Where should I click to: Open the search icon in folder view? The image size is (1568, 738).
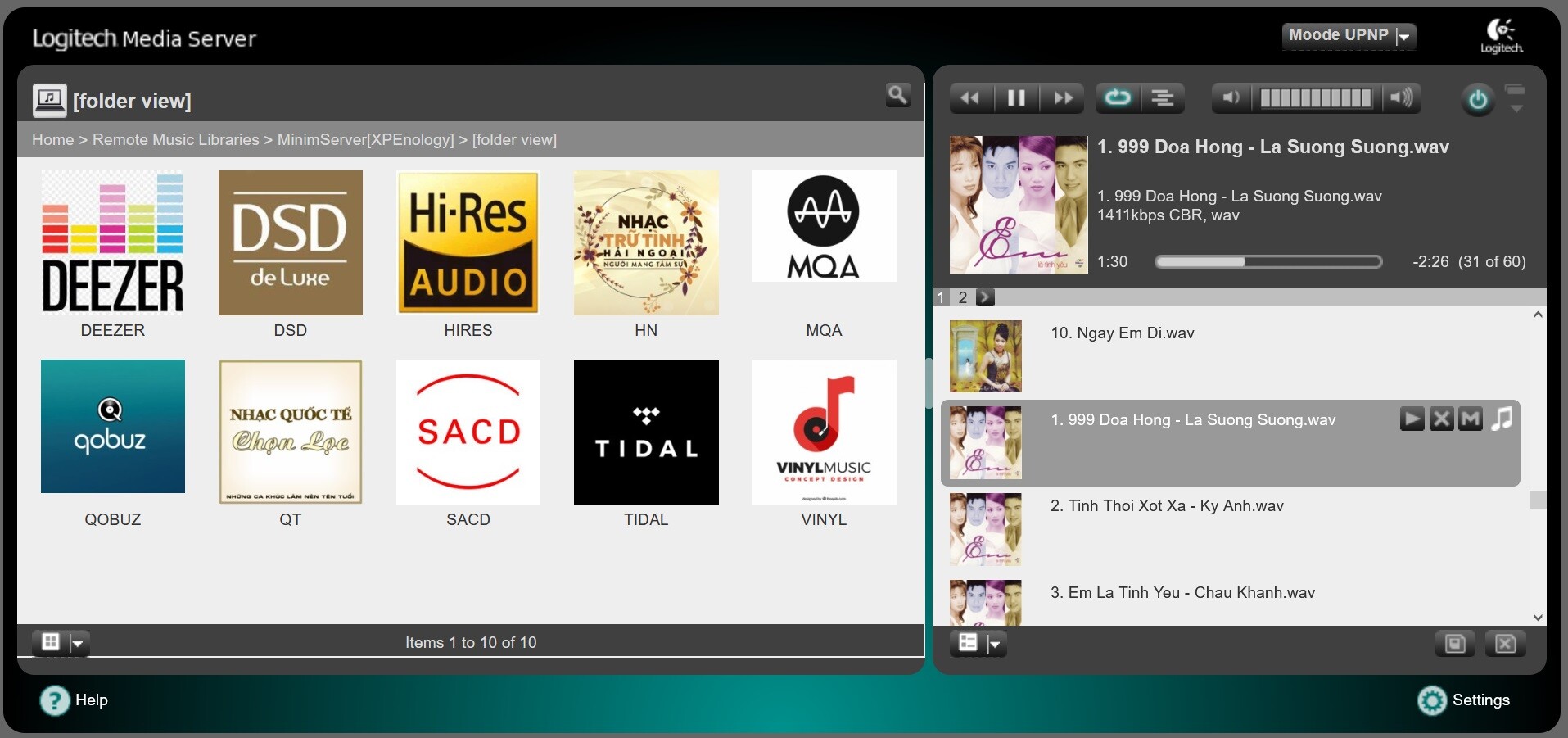[898, 95]
